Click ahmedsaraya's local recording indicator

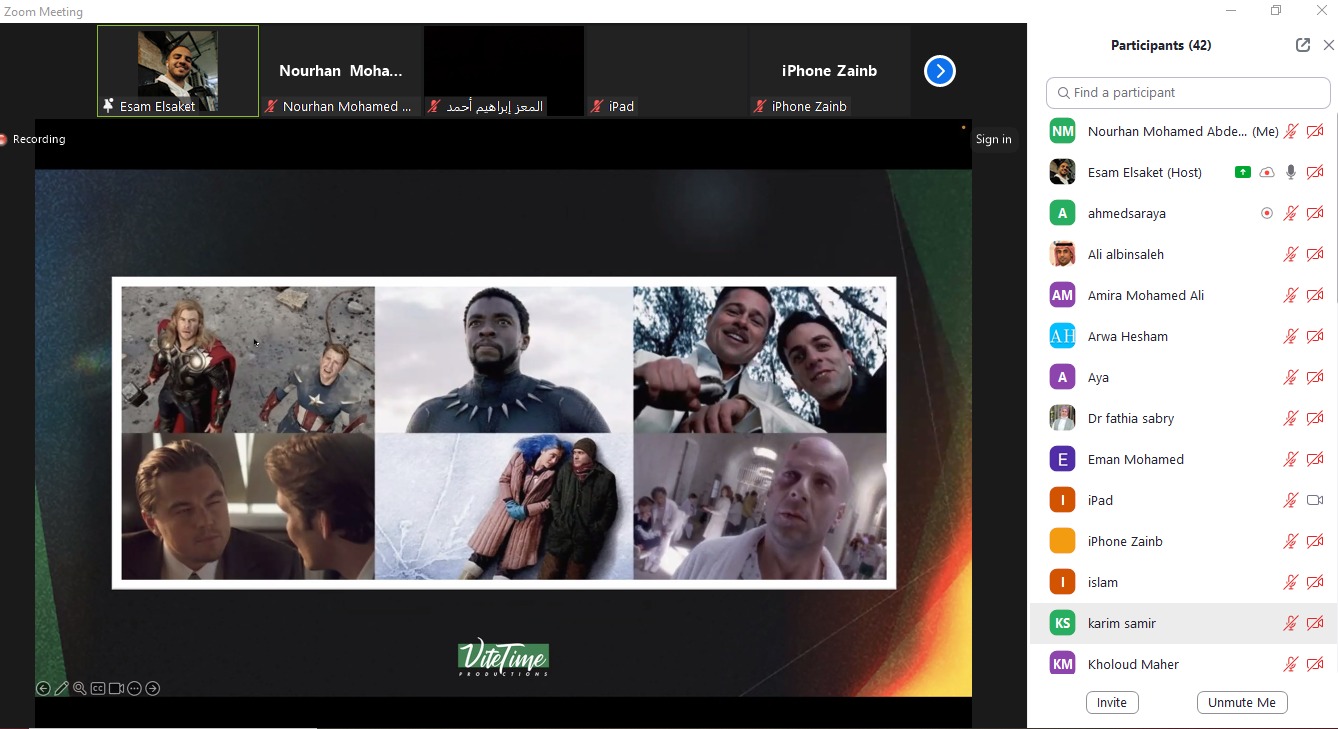click(1267, 213)
